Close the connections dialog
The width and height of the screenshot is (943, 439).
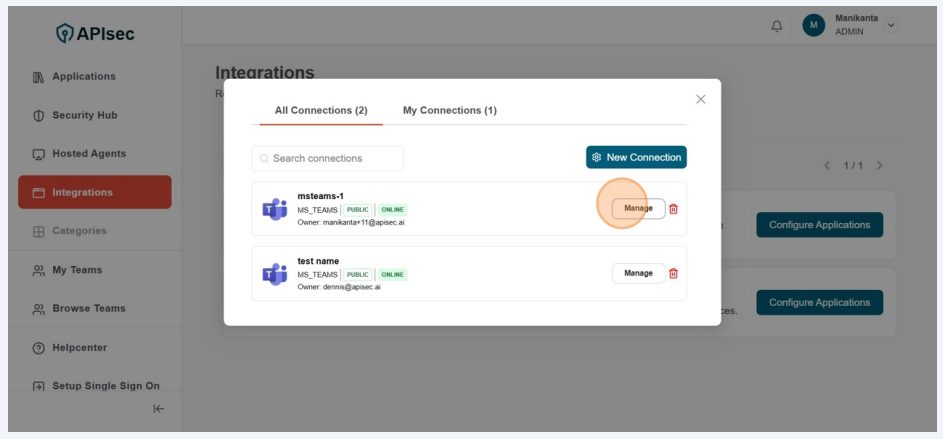(x=700, y=99)
